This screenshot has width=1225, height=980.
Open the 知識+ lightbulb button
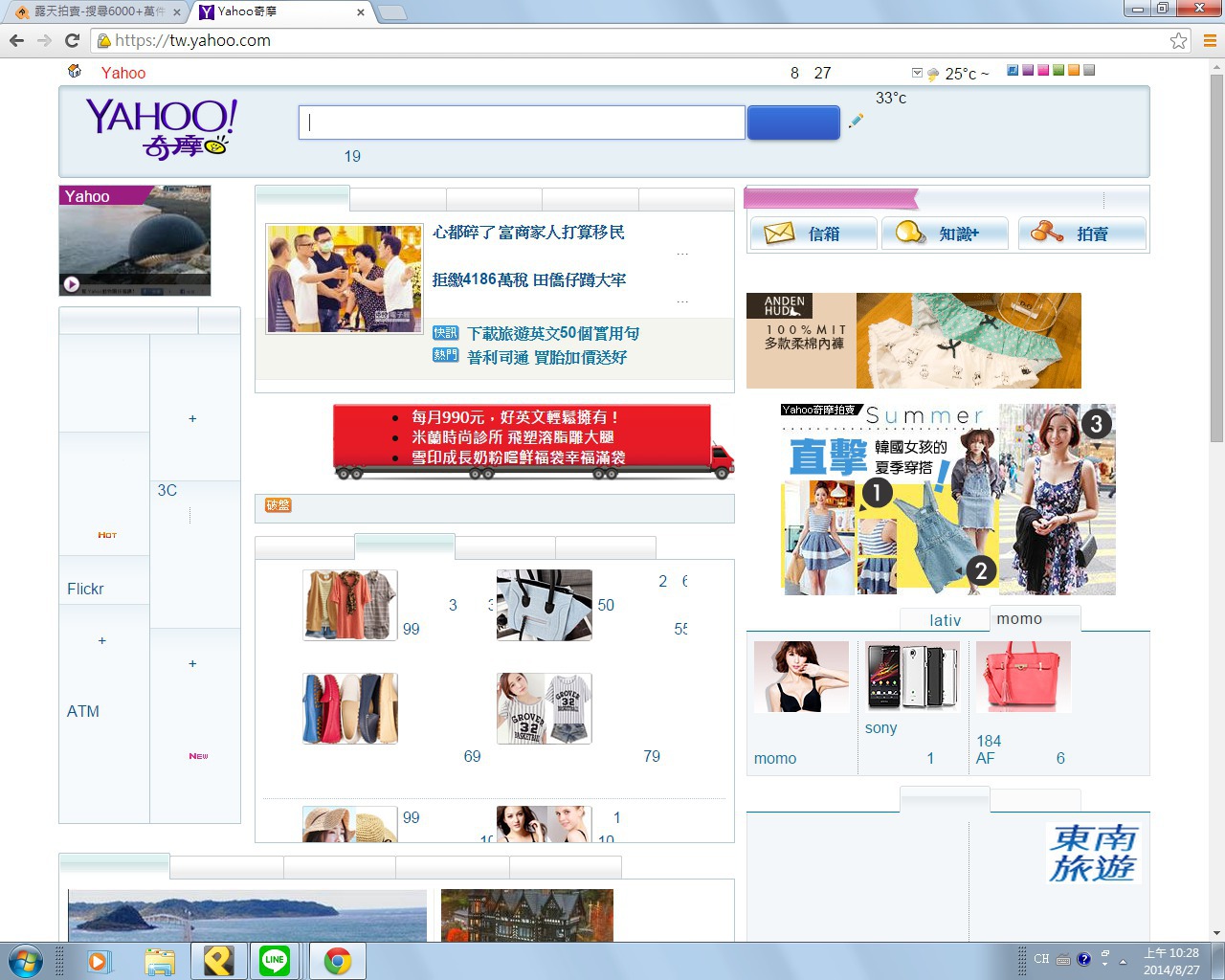tap(945, 233)
